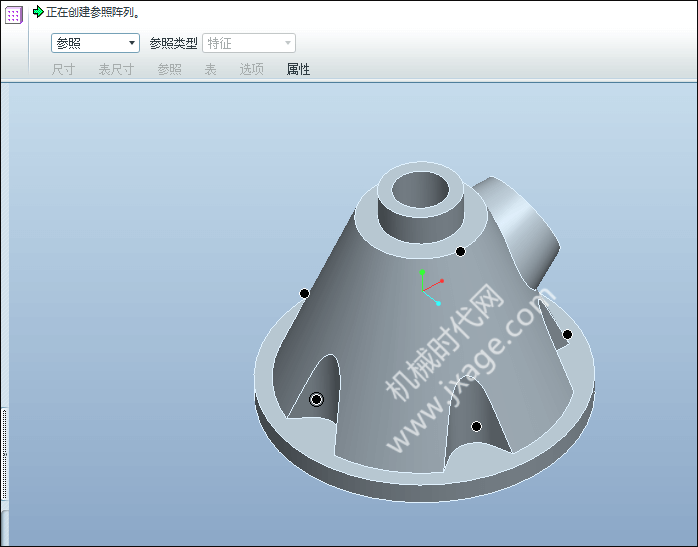Click the coordinate system triad on the cone
698x547 pixels.
430,288
